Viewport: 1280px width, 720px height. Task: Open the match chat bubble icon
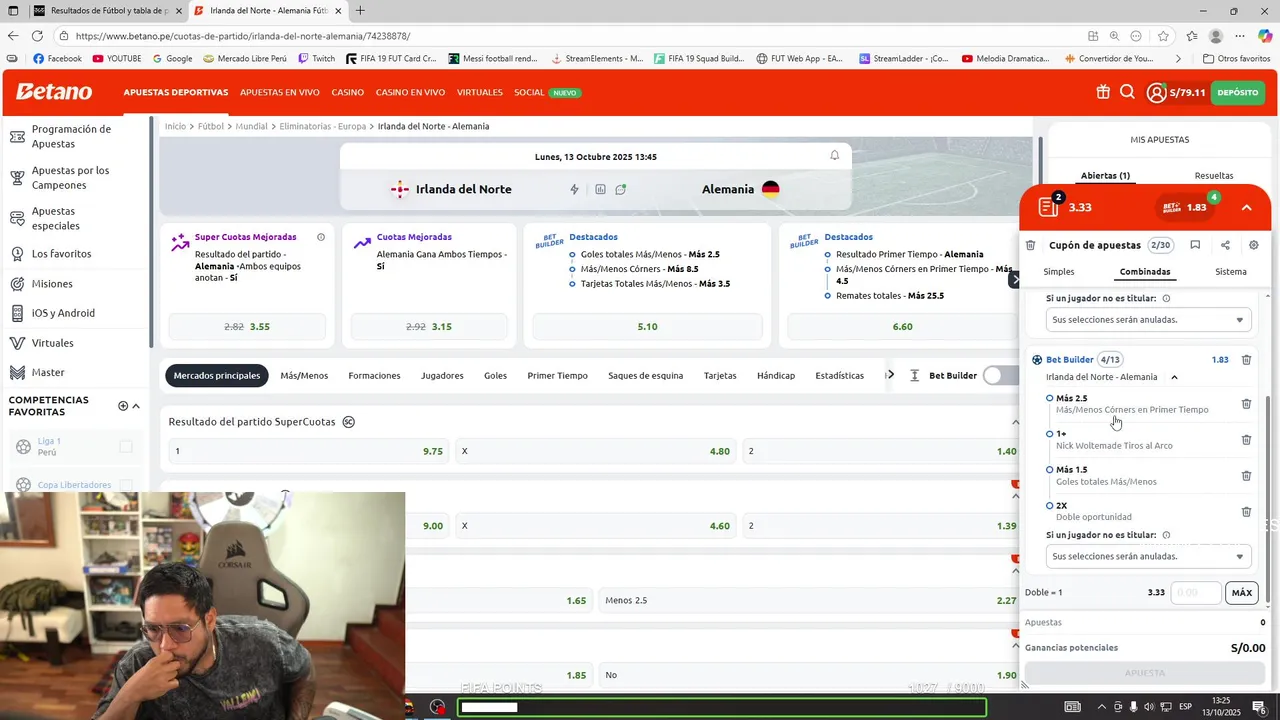[x=621, y=189]
